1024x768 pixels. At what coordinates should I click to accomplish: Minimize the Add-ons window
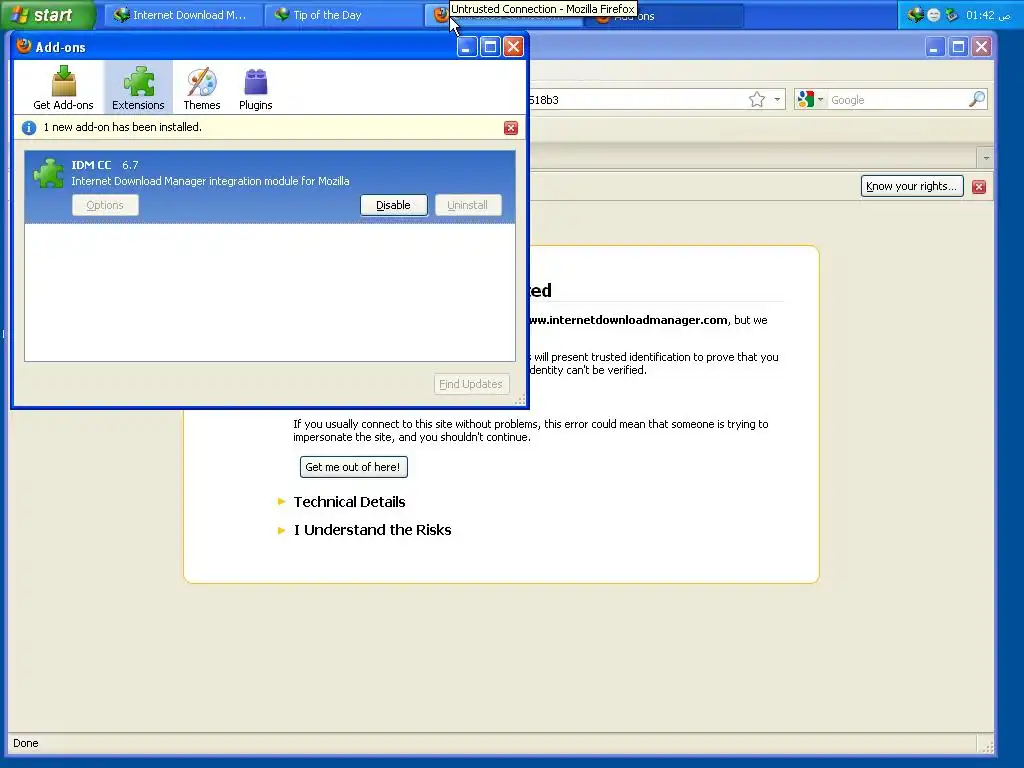[x=466, y=47]
